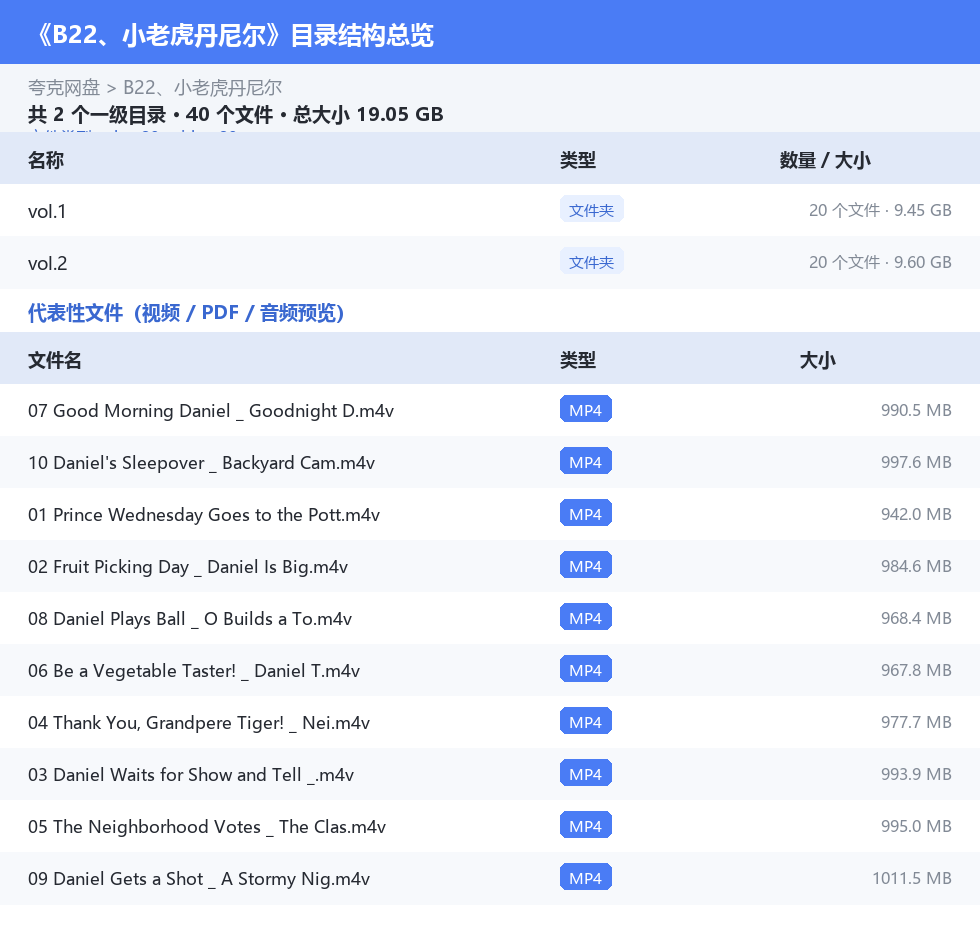Click the '993.9 MB' size value
Screen dimensions: 980x936
click(x=916, y=774)
